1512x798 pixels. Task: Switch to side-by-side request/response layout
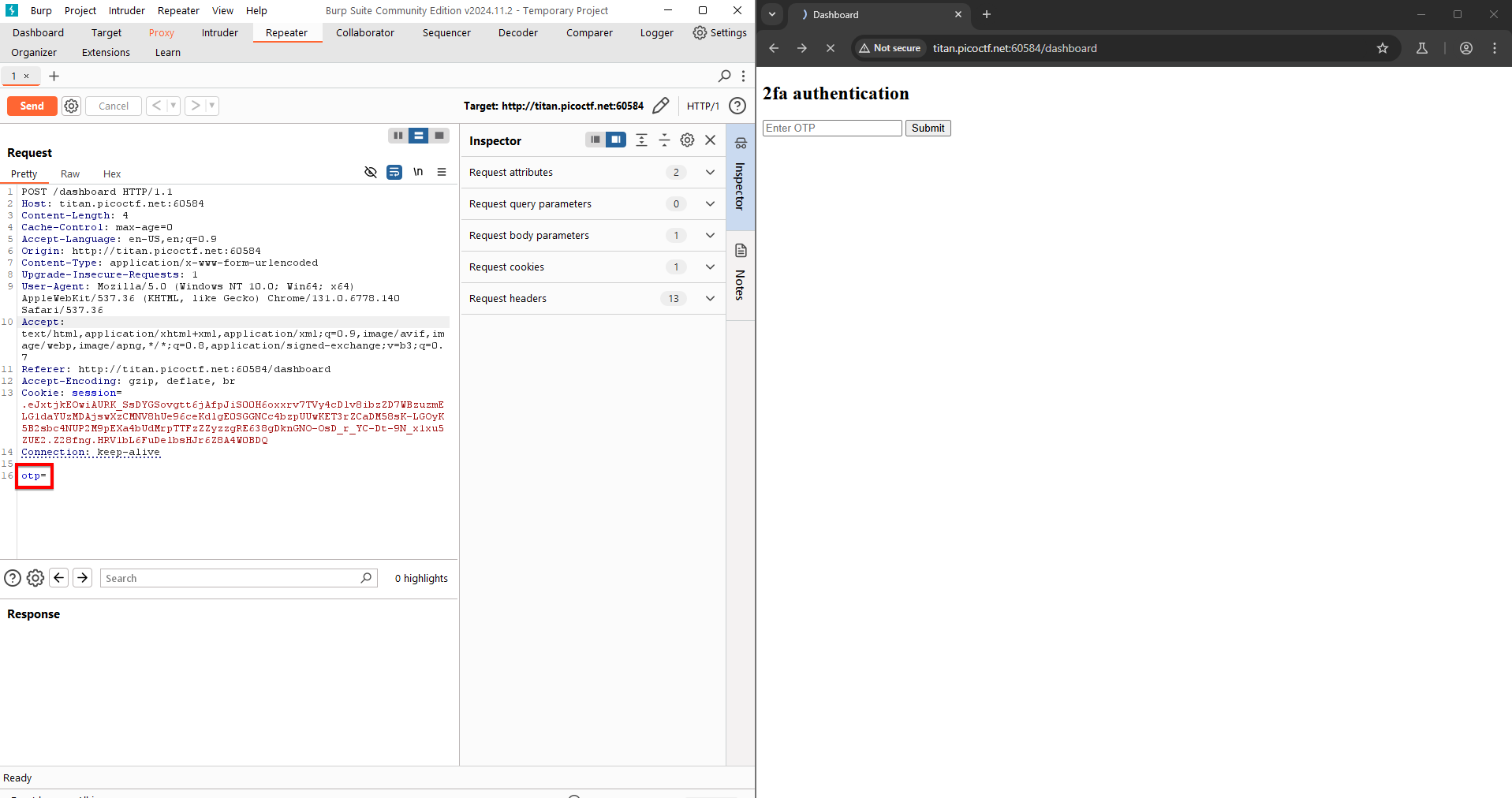(398, 136)
